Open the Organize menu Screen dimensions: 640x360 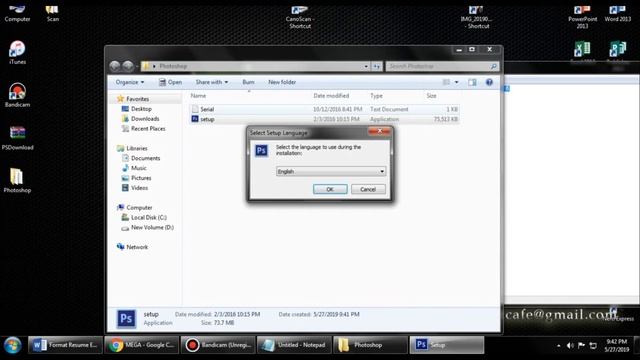(x=129, y=82)
